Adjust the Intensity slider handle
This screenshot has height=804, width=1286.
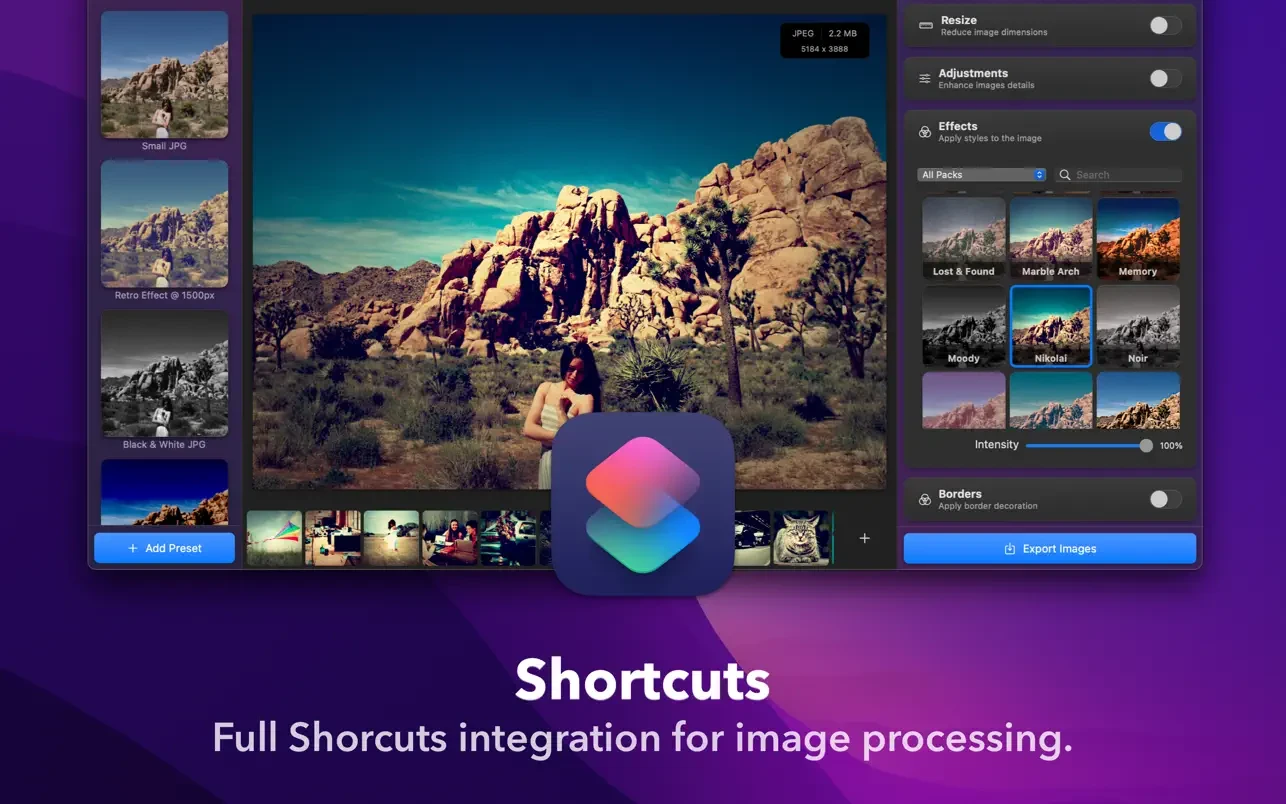pyautogui.click(x=1146, y=445)
